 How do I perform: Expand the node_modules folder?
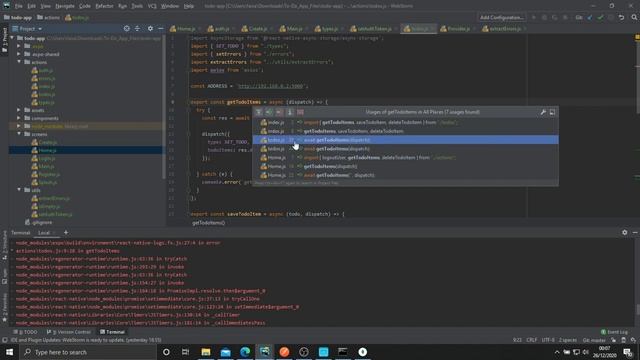pyautogui.click(x=19, y=126)
